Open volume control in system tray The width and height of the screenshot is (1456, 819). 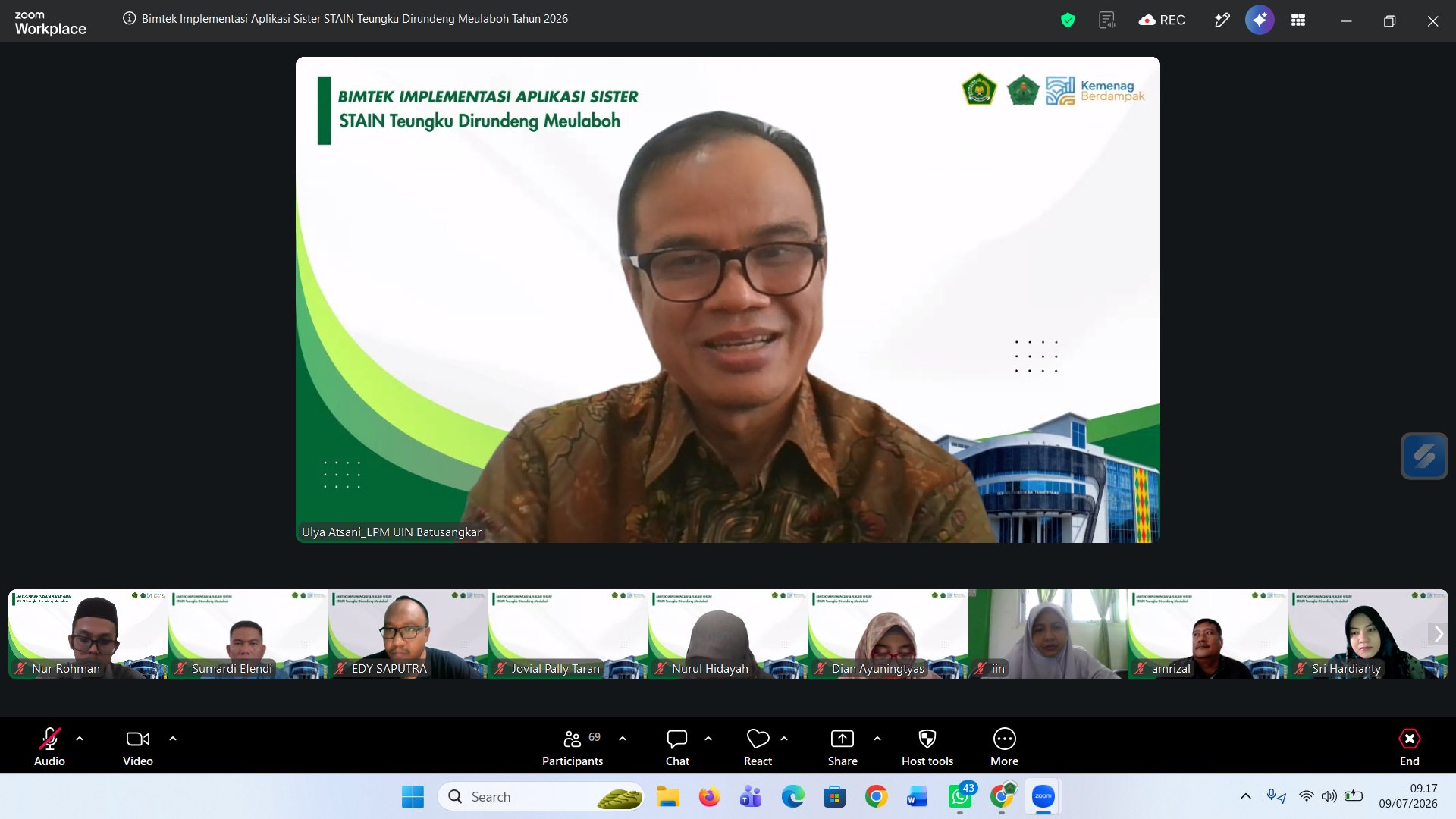(x=1329, y=796)
